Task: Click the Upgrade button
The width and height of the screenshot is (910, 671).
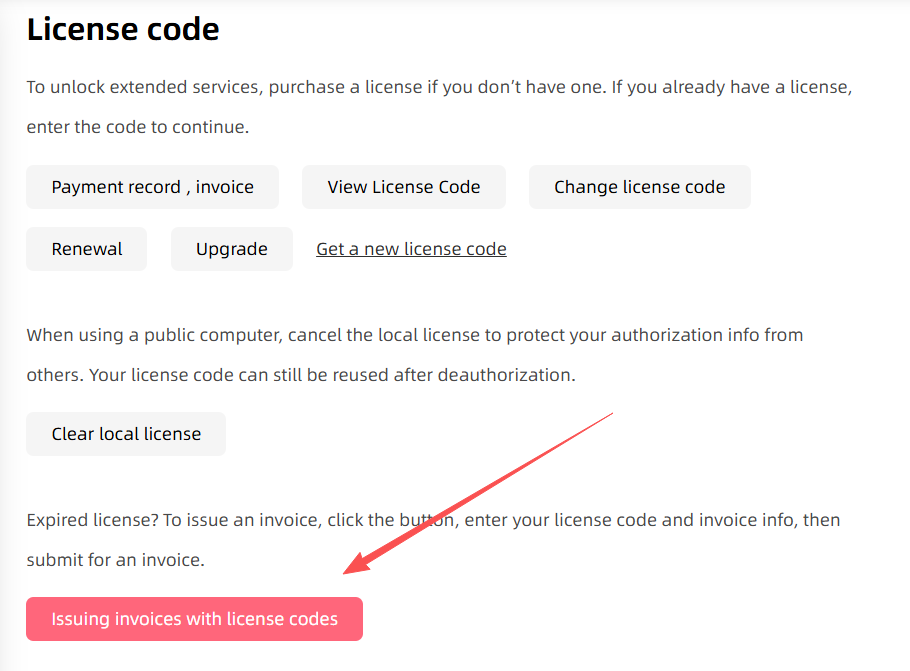Action: 231,249
